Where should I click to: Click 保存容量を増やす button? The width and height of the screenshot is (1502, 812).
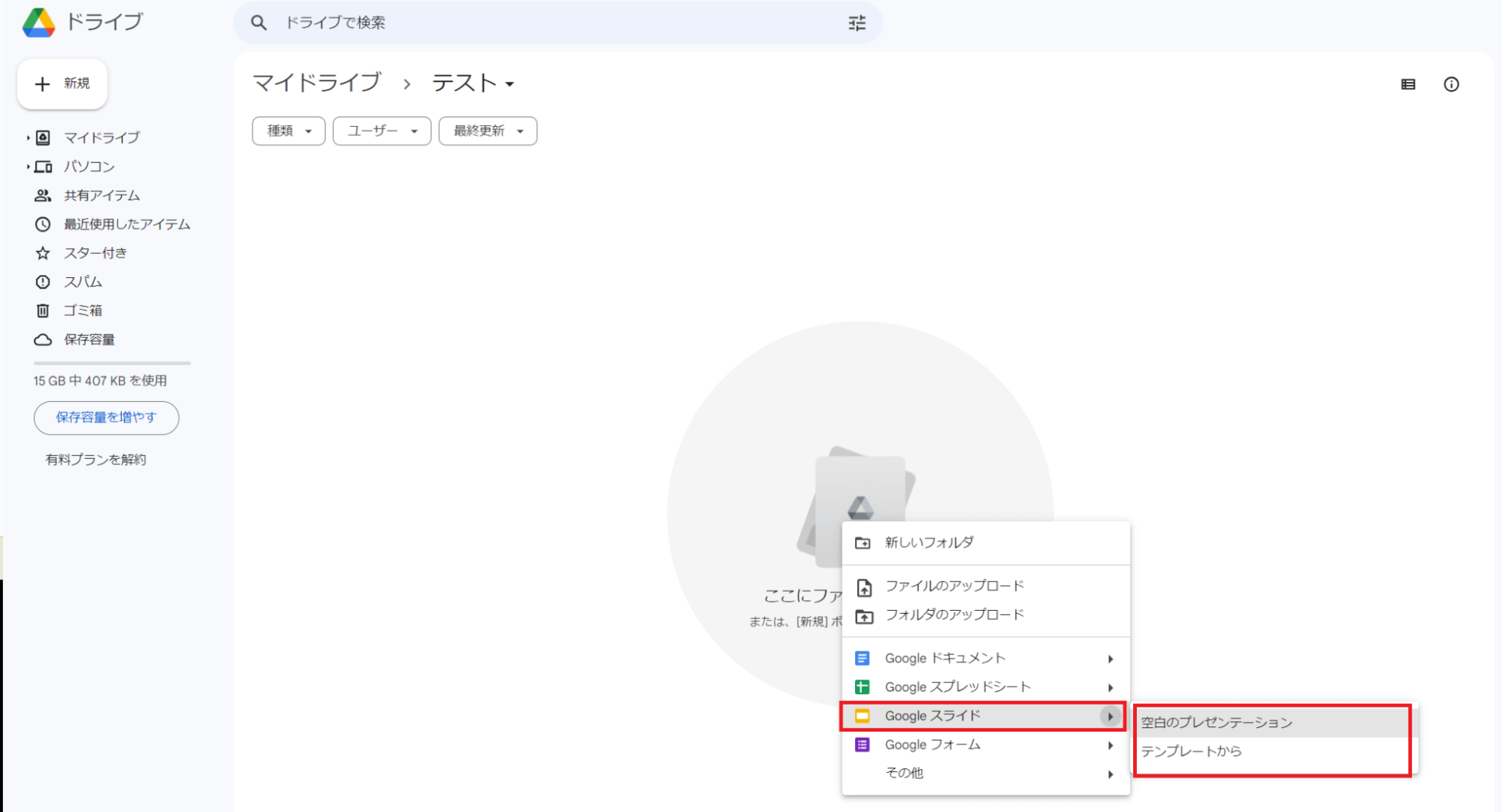tap(106, 417)
